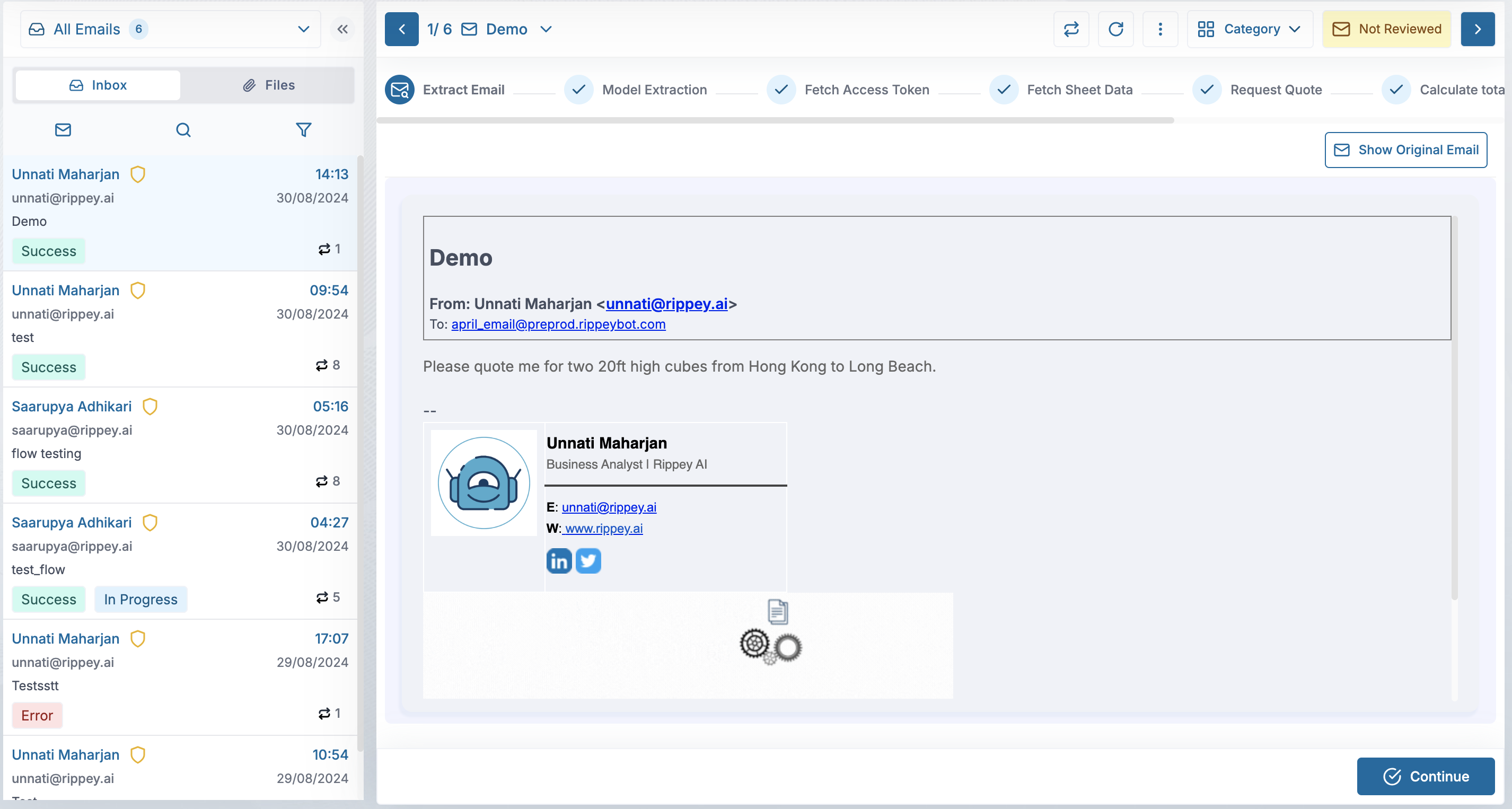Click the envelope icon below Inbox tab

[63, 130]
